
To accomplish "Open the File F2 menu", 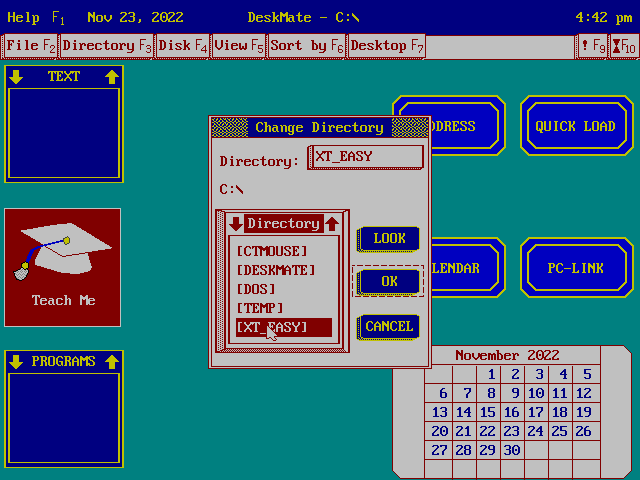I will (x=31, y=46).
